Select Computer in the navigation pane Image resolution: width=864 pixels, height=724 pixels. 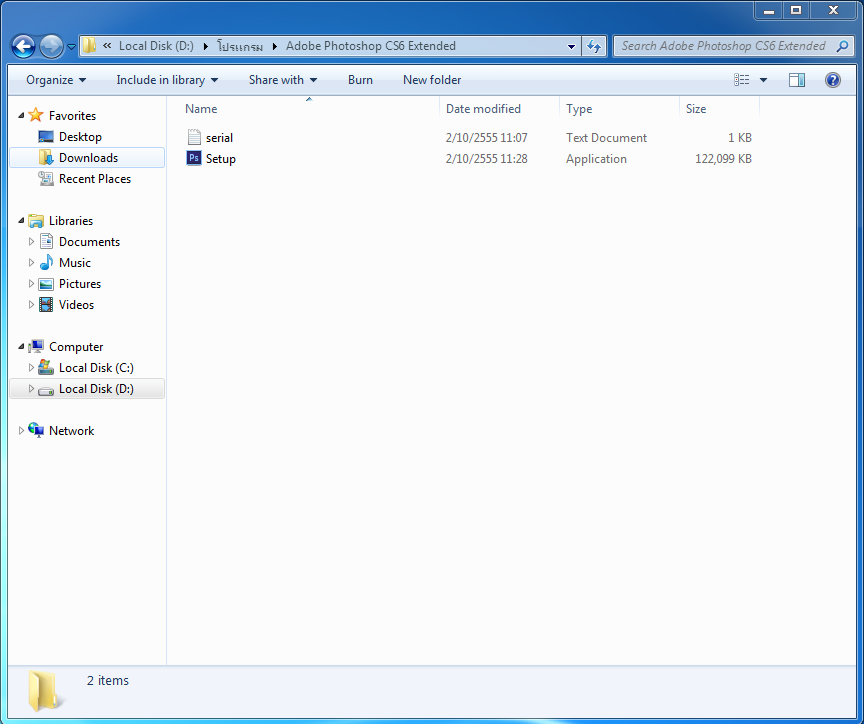76,347
